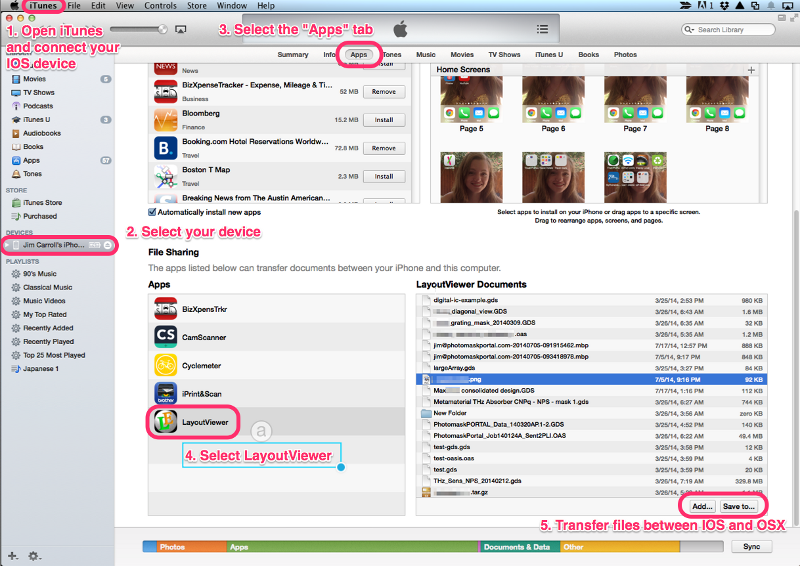Screen dimensions: 800x566
Task: Click the add playlist plus icon
Action: point(12,556)
